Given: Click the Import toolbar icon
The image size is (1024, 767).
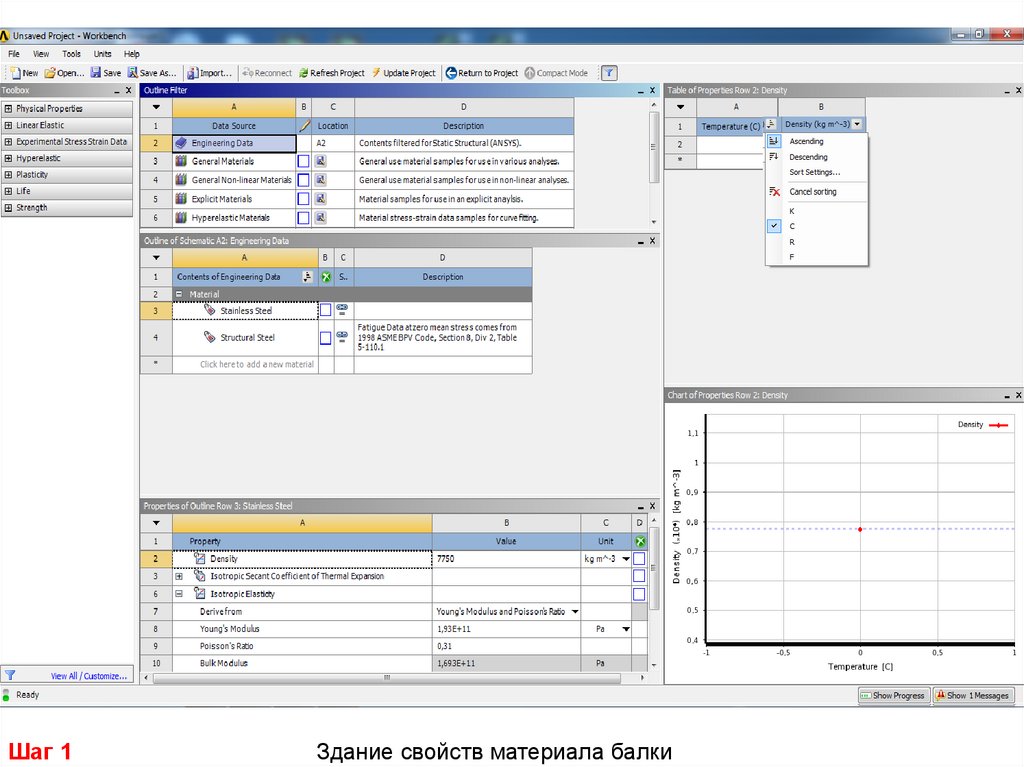Looking at the screenshot, I should coord(191,73).
